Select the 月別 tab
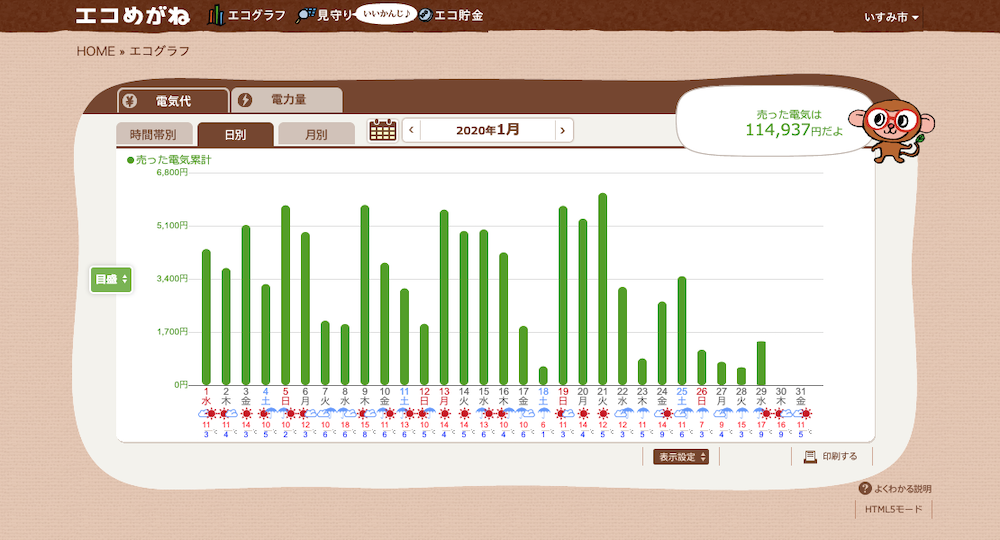Screen dimensions: 1000x540 point(316,135)
